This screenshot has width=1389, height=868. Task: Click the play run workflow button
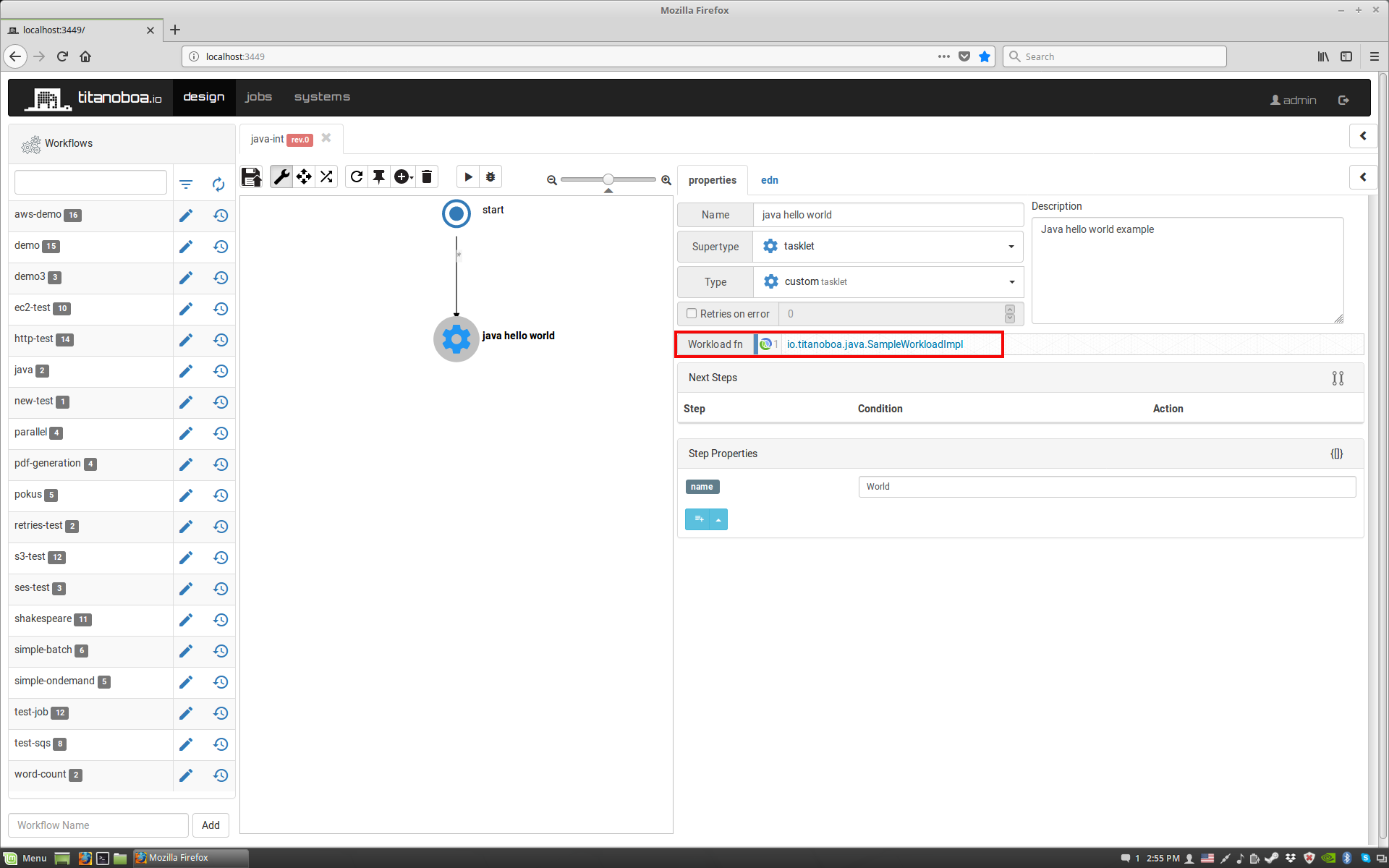(x=468, y=177)
